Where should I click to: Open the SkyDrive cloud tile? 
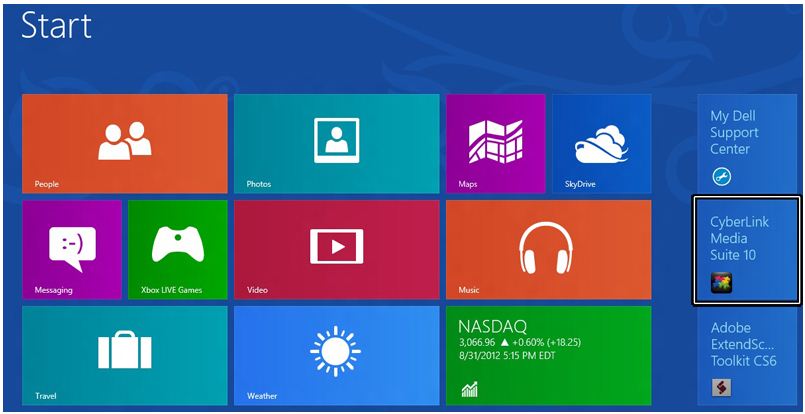[x=602, y=143]
